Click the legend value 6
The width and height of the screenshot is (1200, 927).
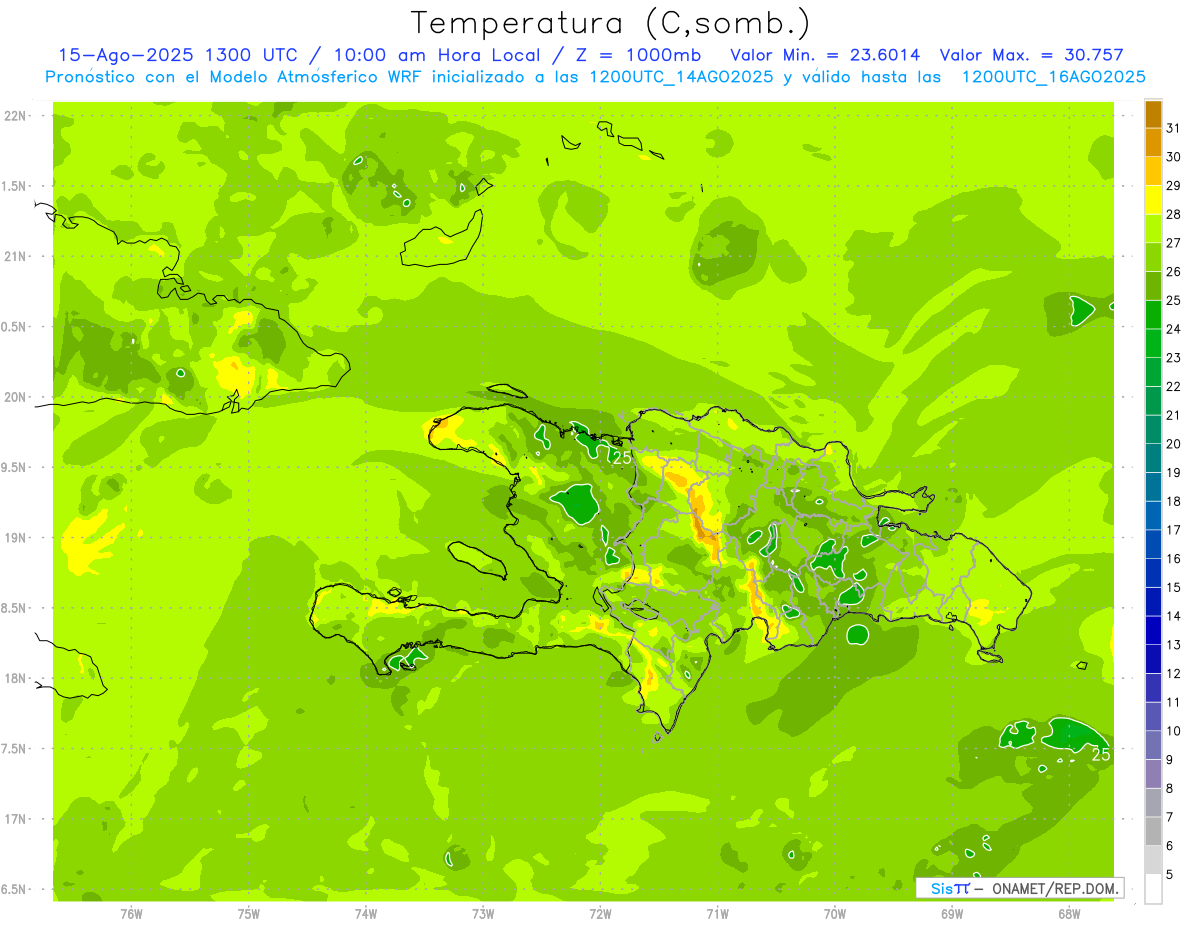1170,846
